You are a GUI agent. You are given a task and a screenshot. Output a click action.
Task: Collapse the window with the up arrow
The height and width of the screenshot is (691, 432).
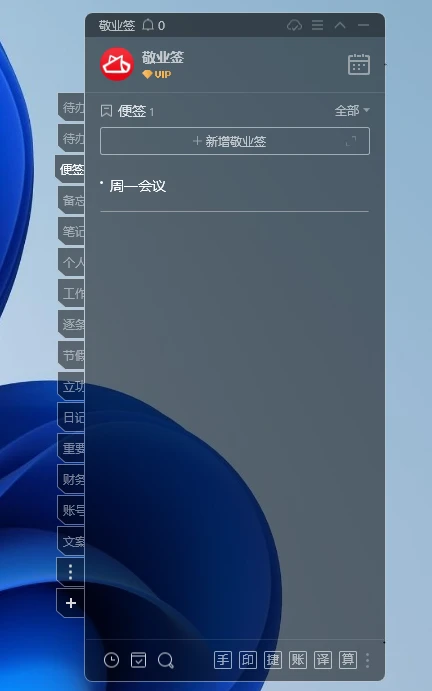pyautogui.click(x=340, y=25)
